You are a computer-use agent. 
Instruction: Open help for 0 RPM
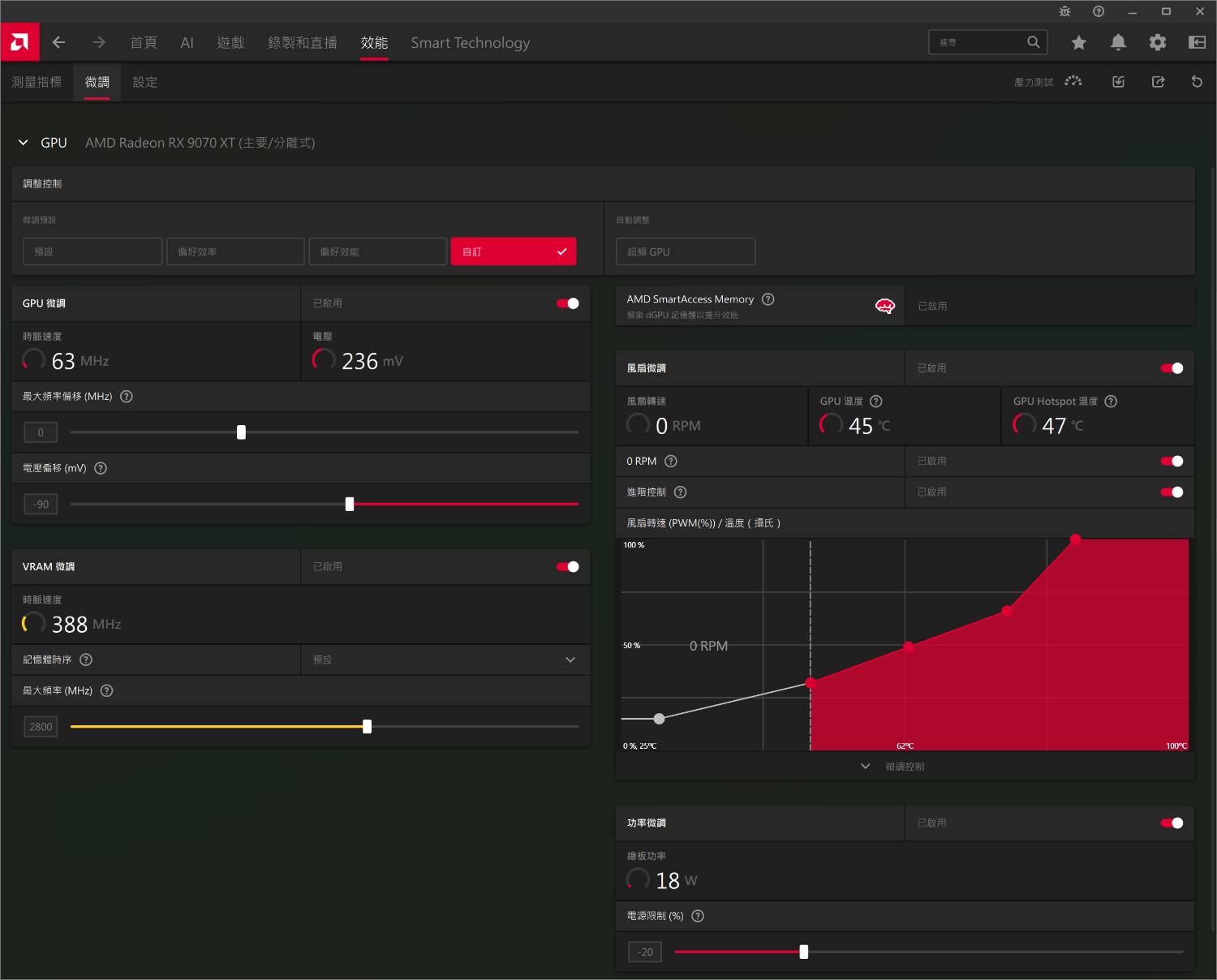coord(671,462)
